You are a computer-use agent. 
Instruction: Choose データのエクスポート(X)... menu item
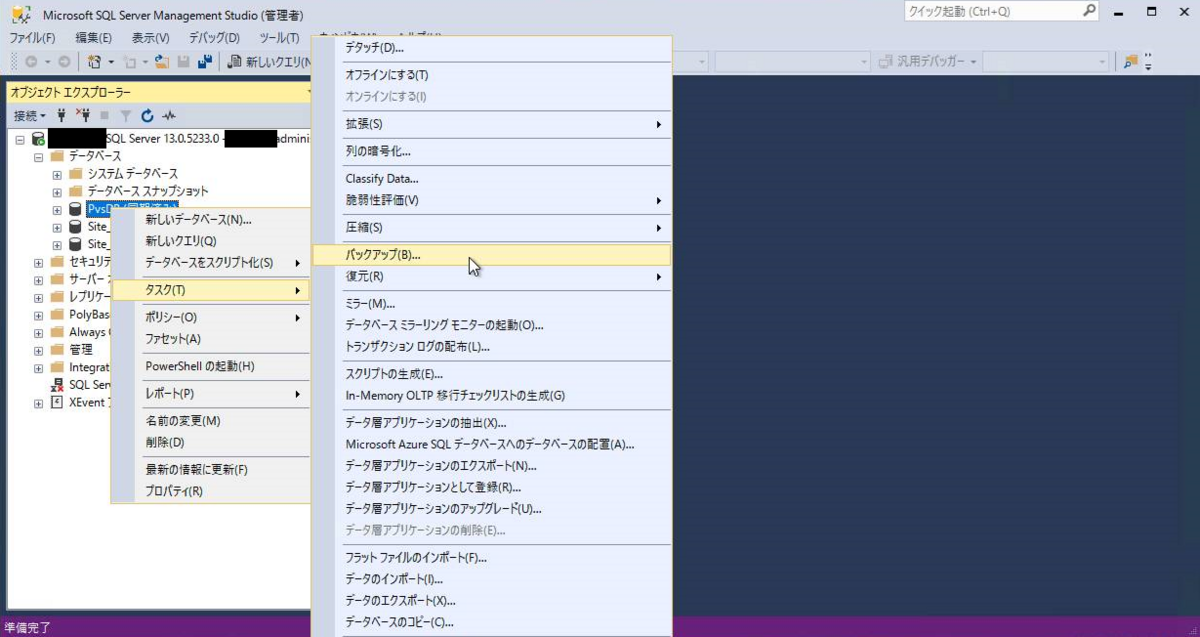[491, 600]
